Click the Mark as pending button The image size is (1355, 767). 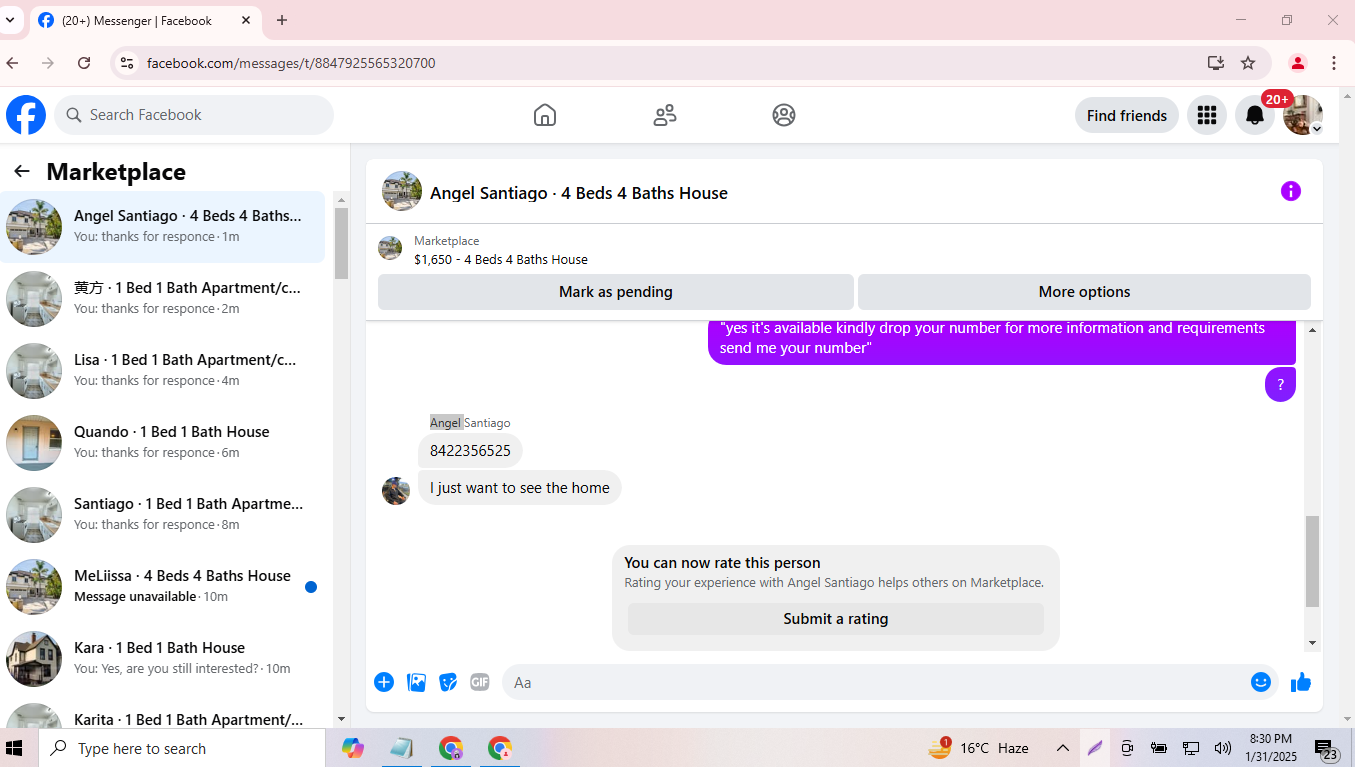tap(616, 292)
